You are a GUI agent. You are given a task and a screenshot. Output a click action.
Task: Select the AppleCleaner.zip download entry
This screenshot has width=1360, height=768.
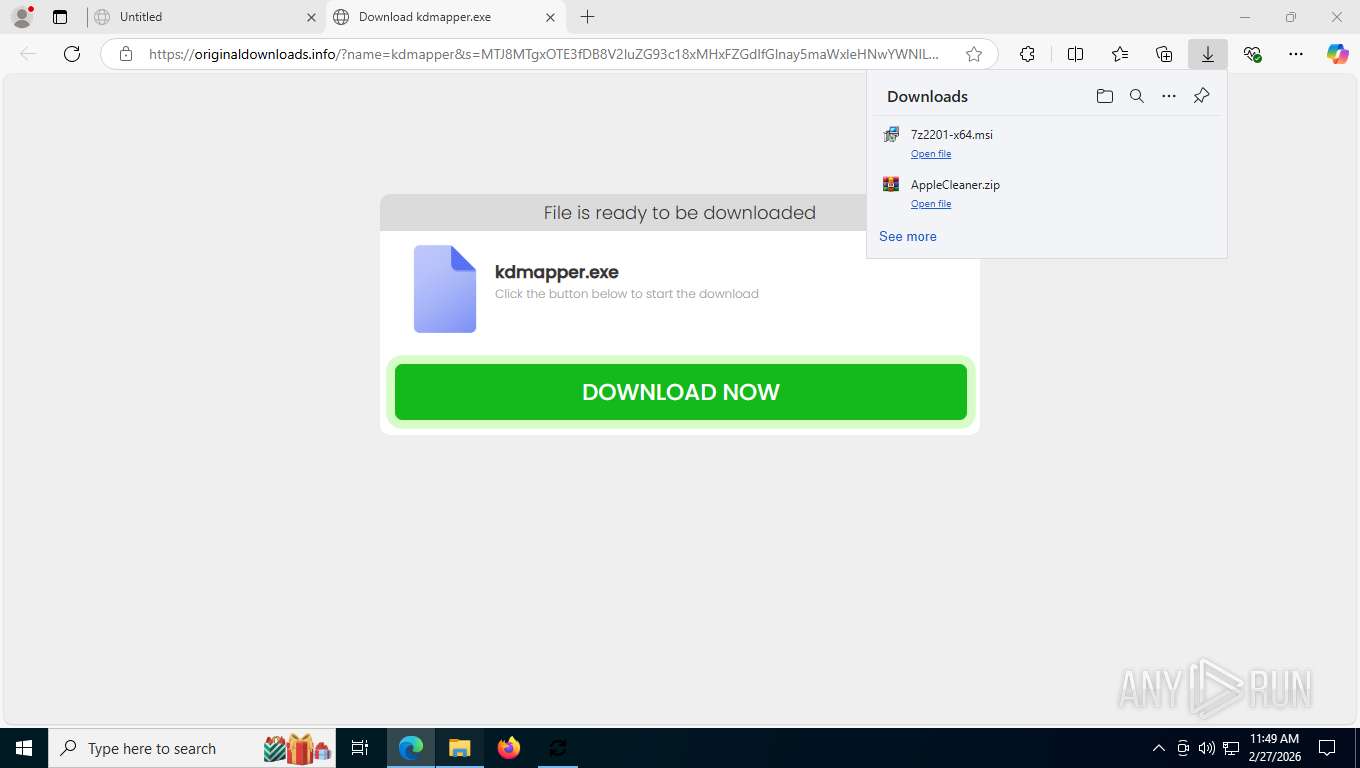(x=1047, y=192)
